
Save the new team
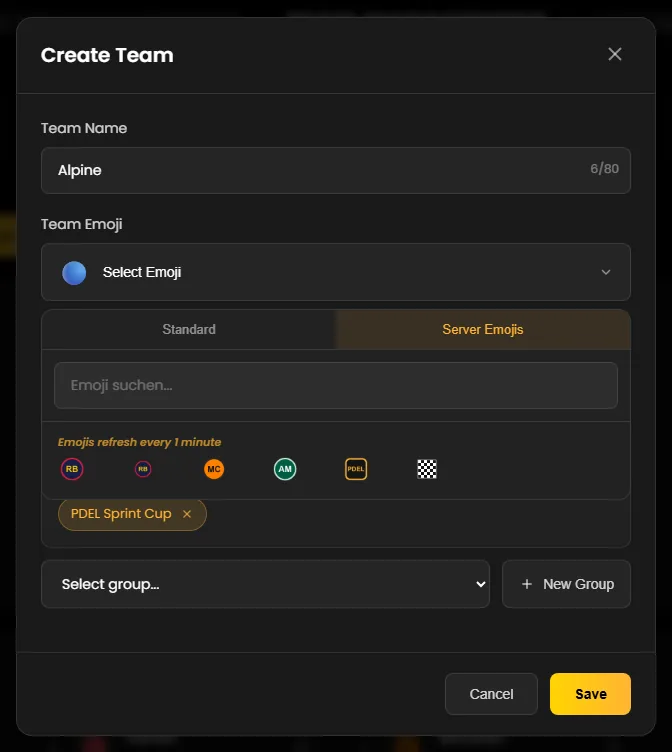(590, 694)
